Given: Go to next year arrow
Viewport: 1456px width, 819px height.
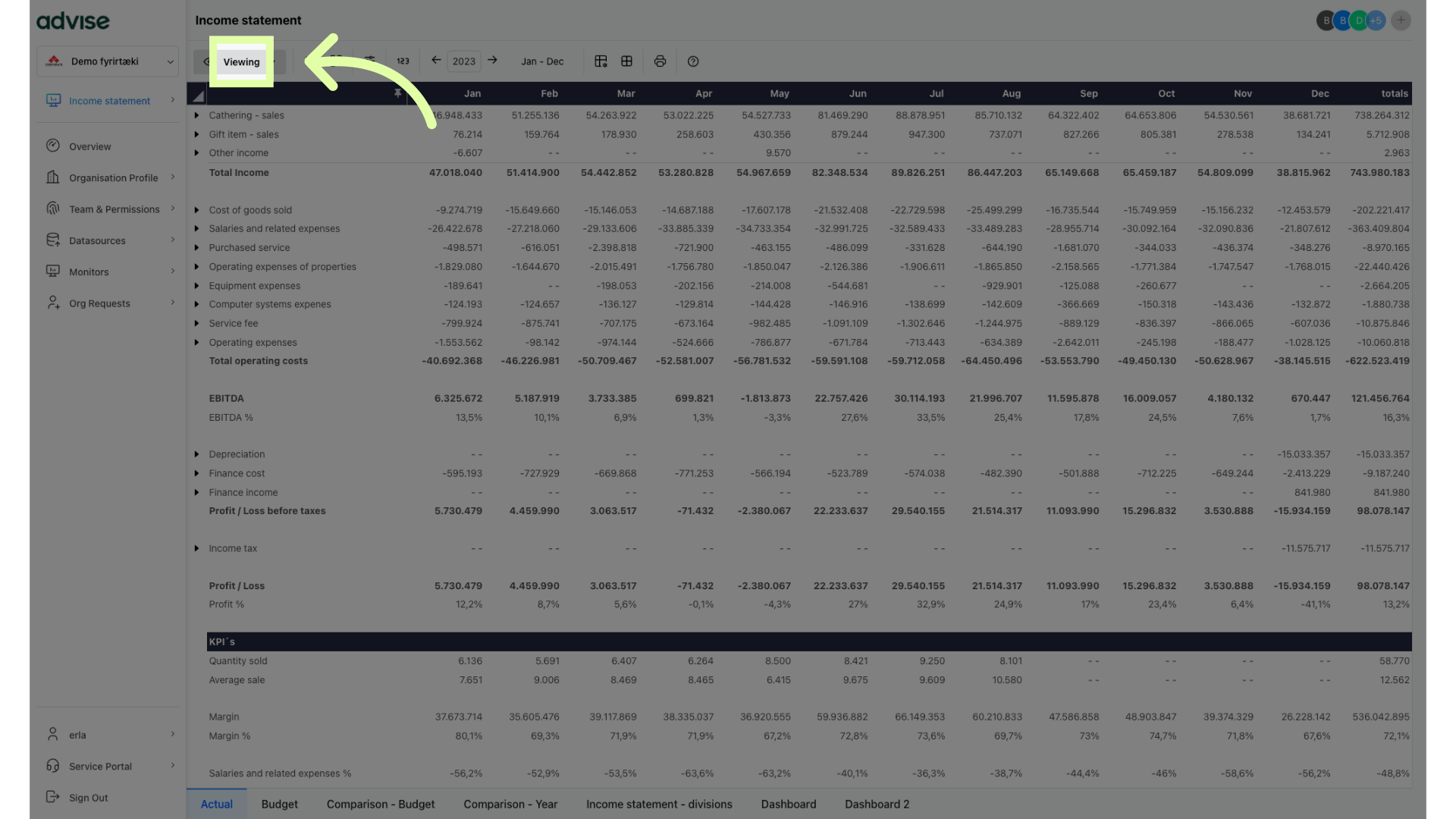Looking at the screenshot, I should tap(492, 61).
